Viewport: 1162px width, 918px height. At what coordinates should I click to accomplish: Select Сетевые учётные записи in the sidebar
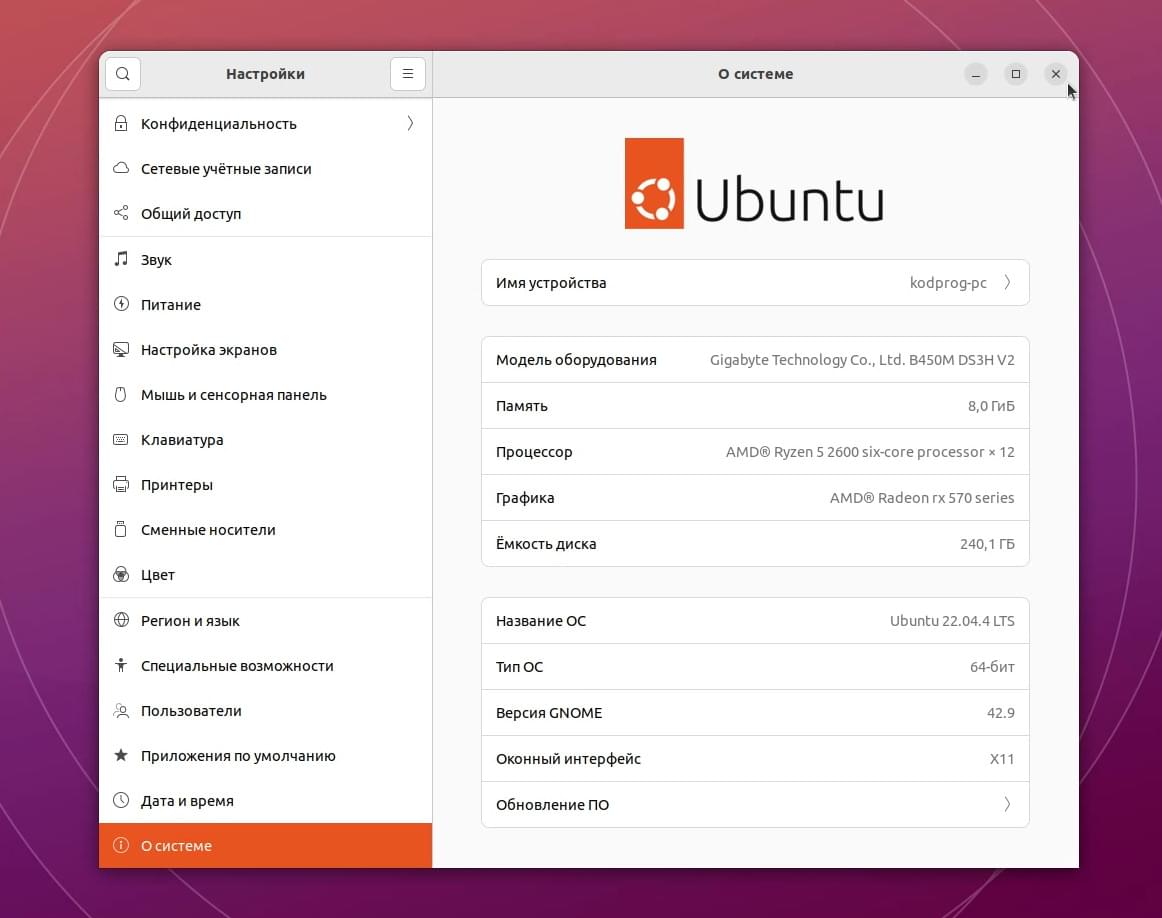(265, 168)
